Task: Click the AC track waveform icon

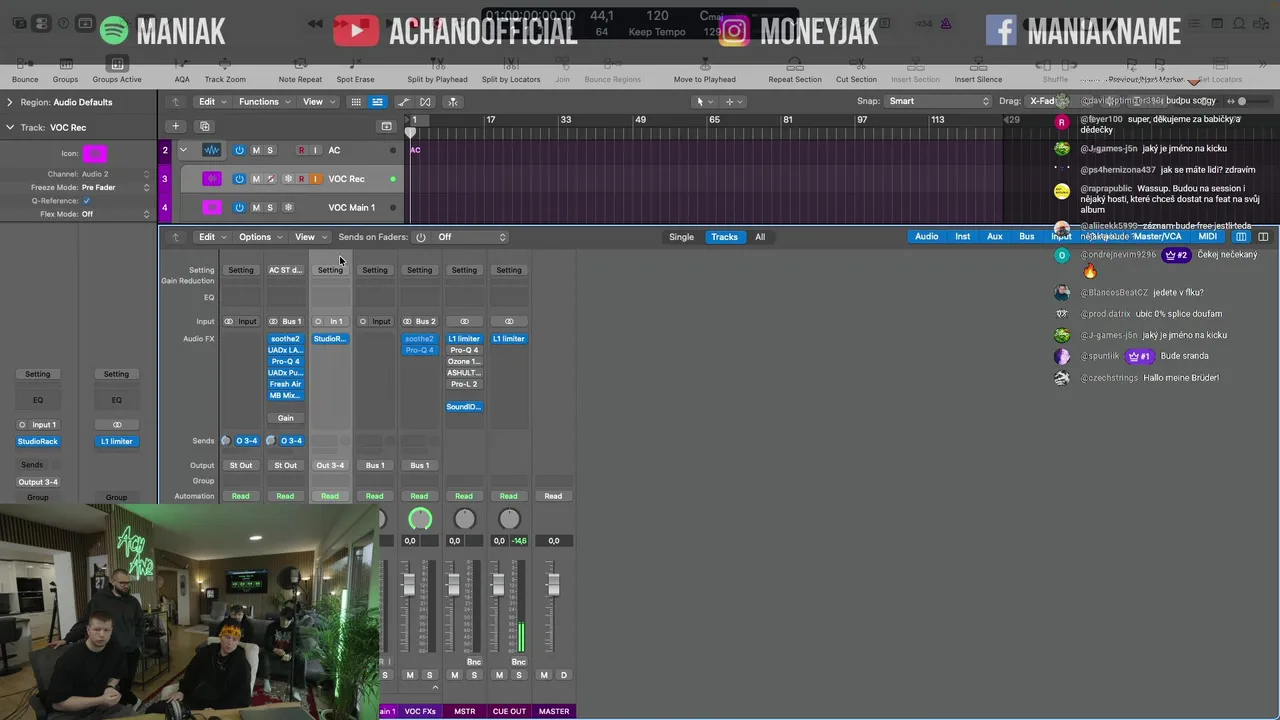Action: click(212, 150)
